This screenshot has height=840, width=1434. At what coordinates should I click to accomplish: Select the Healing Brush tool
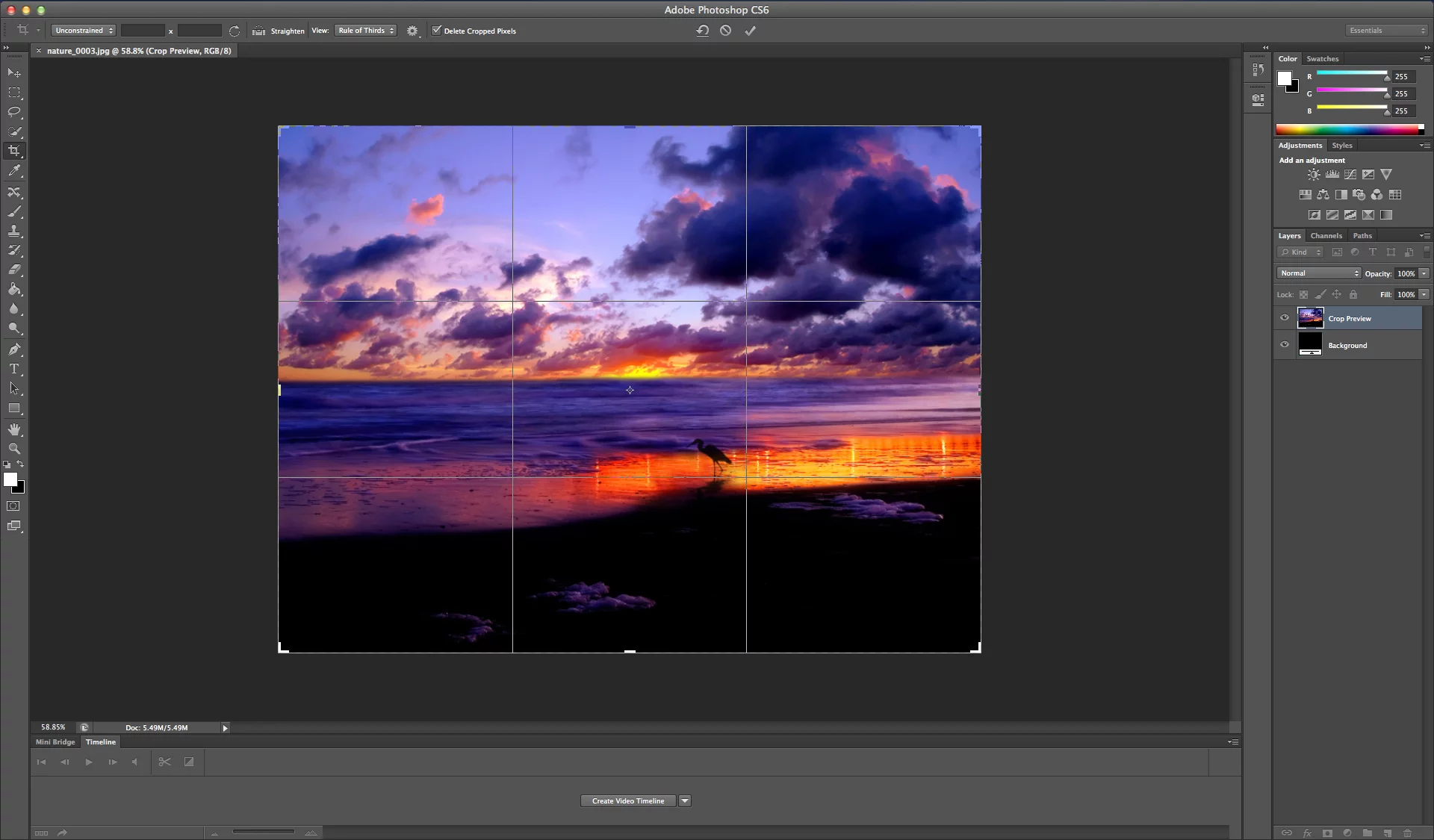click(15, 192)
